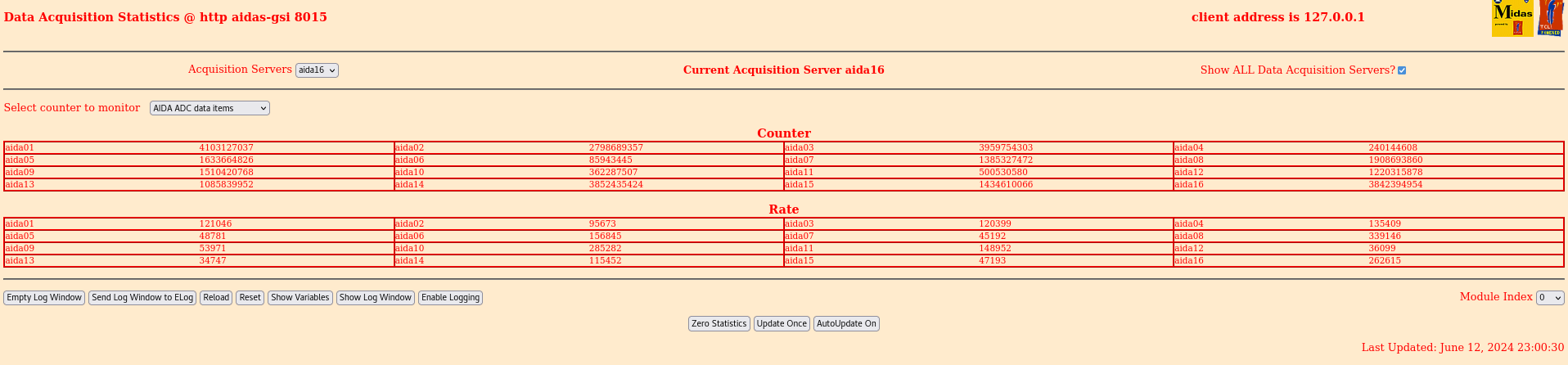Switch AutoUpdate On
1568x365 pixels.
coord(846,324)
